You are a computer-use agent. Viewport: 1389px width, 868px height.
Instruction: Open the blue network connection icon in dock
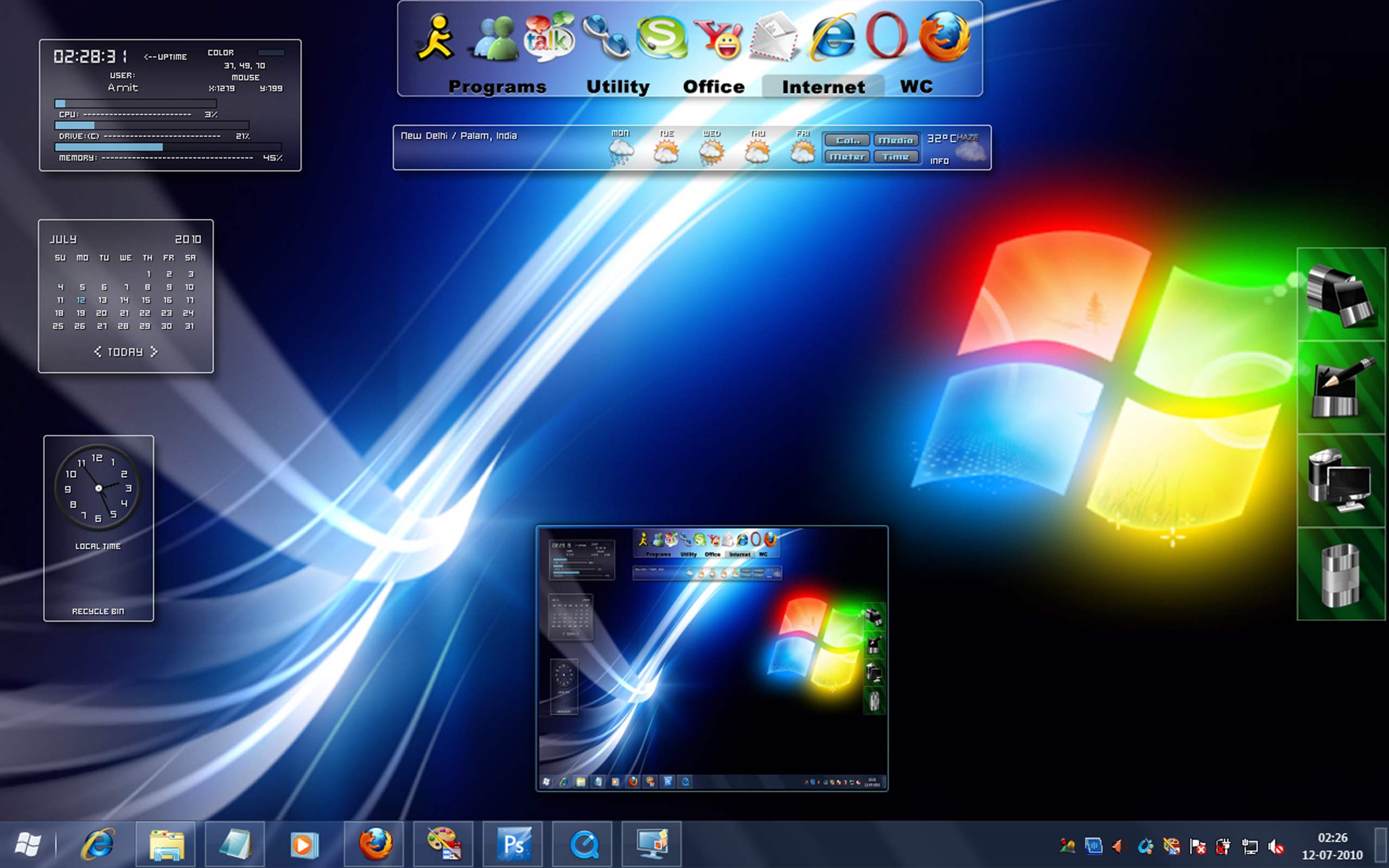point(606,38)
